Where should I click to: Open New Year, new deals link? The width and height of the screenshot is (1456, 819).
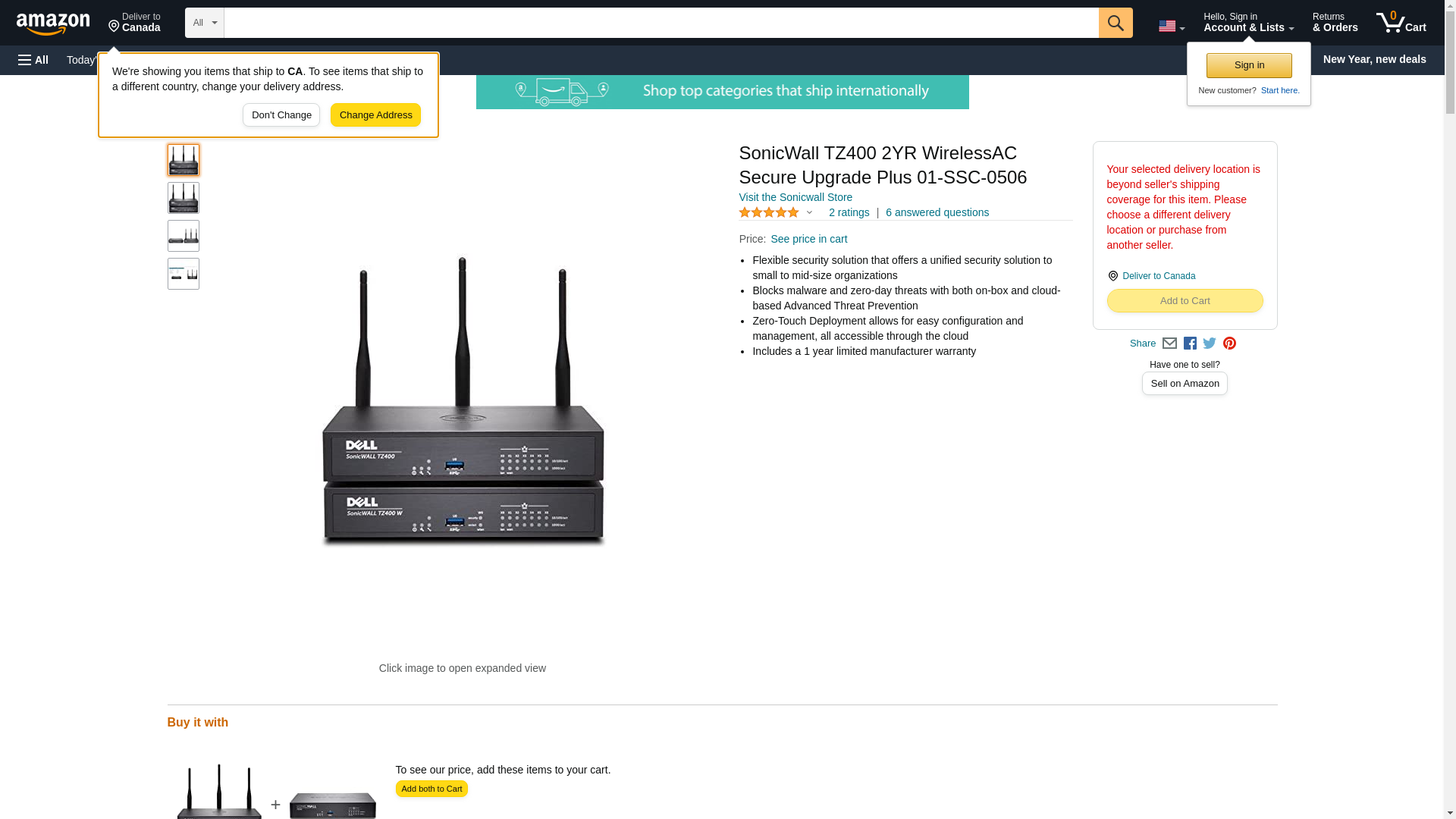tap(1374, 59)
